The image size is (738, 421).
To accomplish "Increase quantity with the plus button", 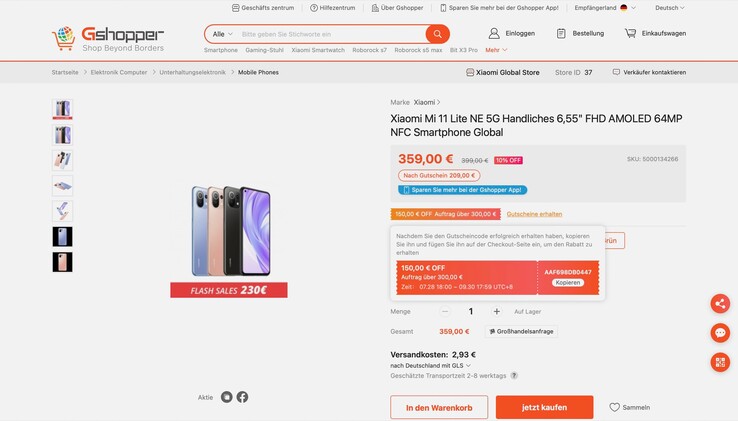I will click(x=497, y=311).
